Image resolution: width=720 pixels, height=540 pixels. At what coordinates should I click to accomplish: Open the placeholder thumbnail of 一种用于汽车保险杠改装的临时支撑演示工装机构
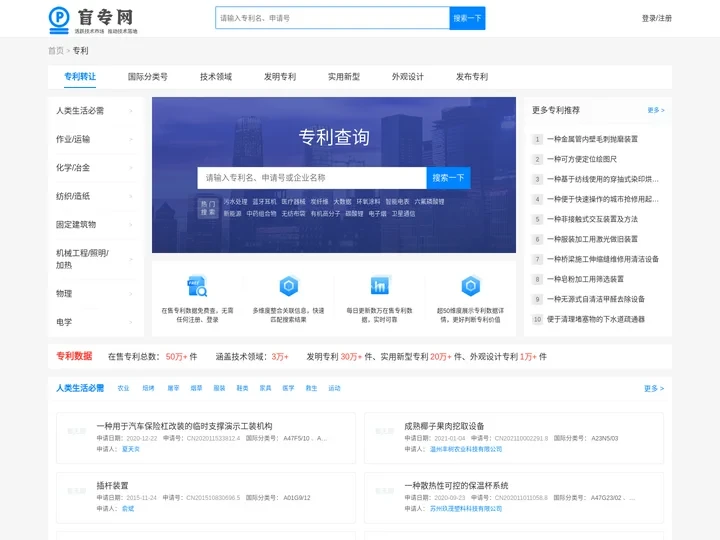pos(77,431)
